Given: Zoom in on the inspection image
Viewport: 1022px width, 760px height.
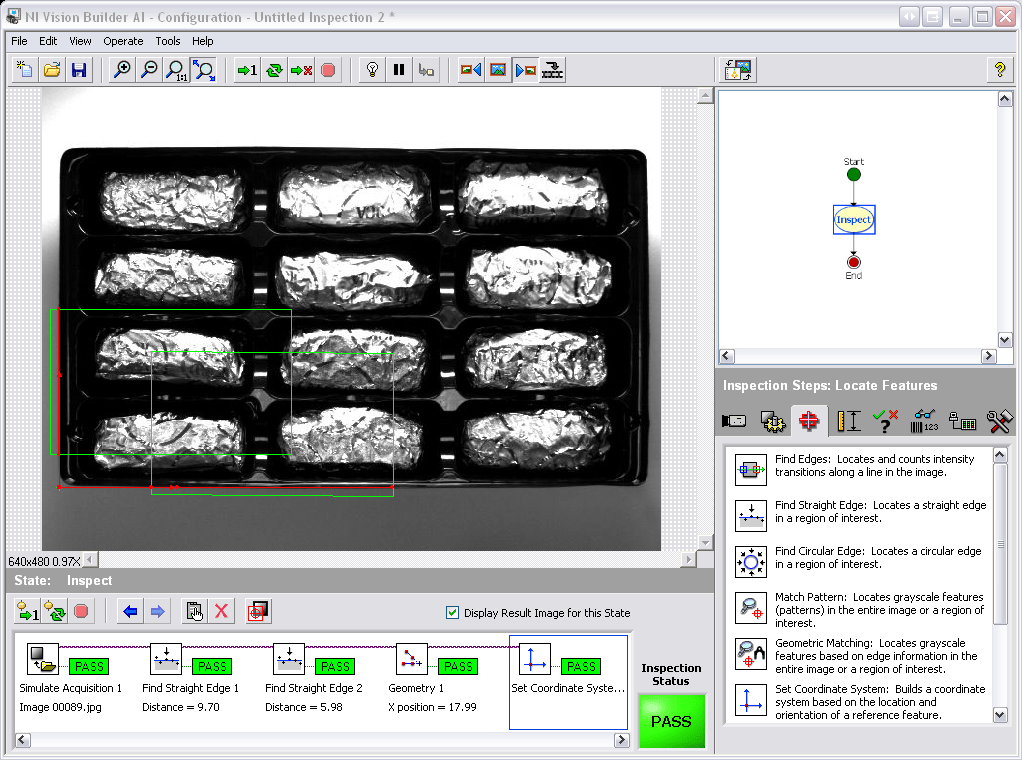Looking at the screenshot, I should [x=120, y=70].
